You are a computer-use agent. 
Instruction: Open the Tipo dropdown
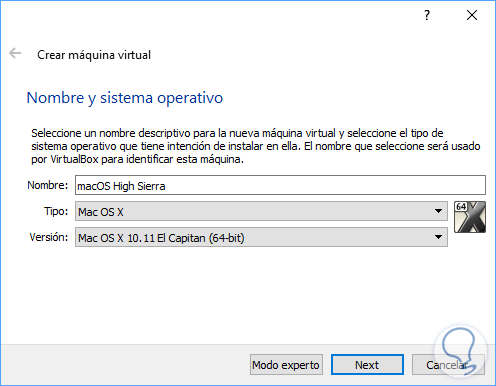[x=261, y=211]
